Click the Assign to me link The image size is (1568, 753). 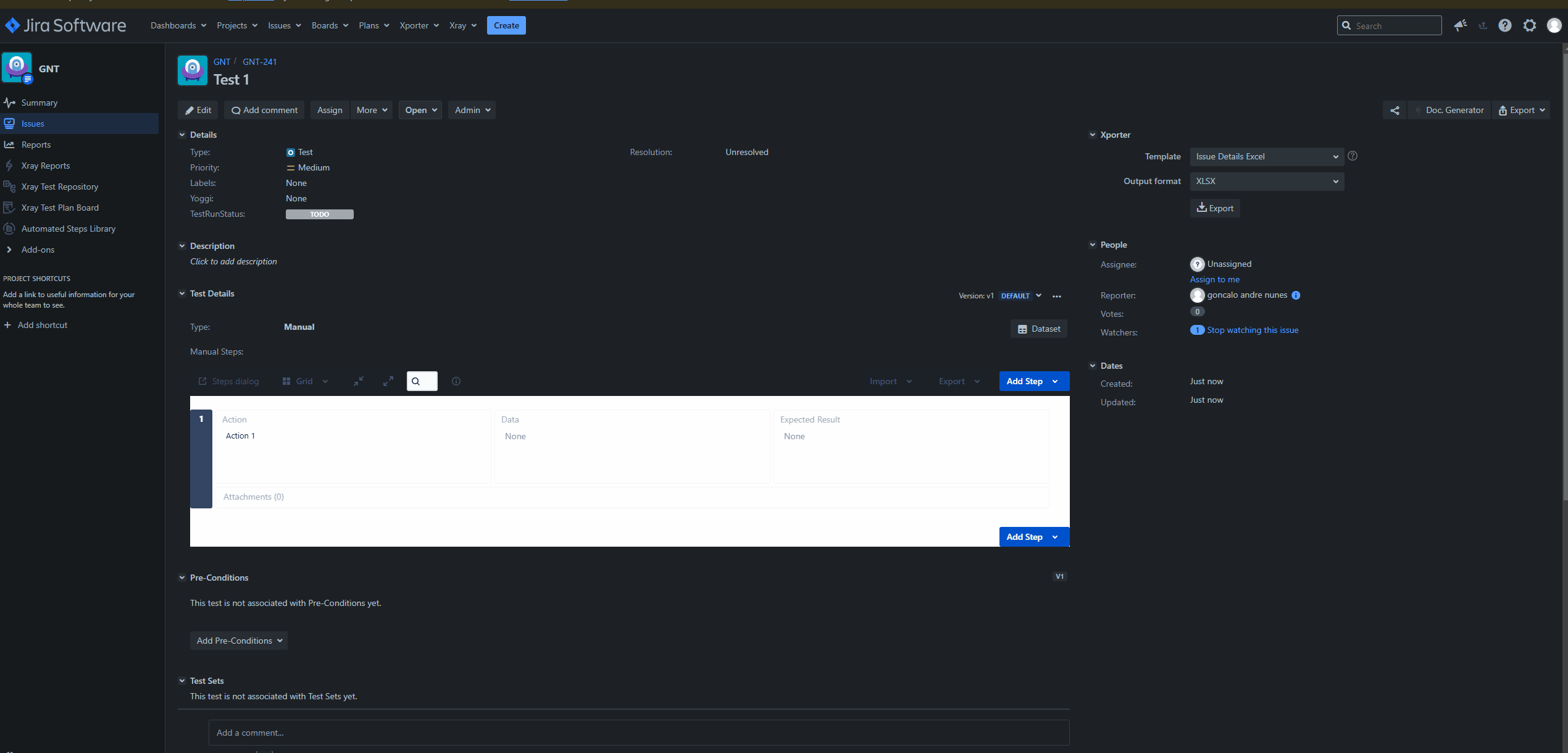click(1214, 279)
